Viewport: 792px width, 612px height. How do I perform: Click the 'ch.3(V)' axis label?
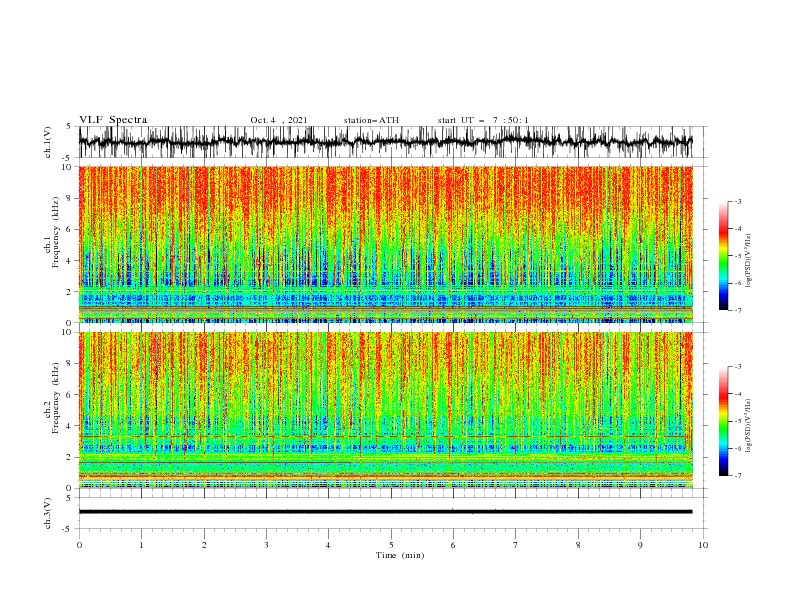click(x=48, y=514)
